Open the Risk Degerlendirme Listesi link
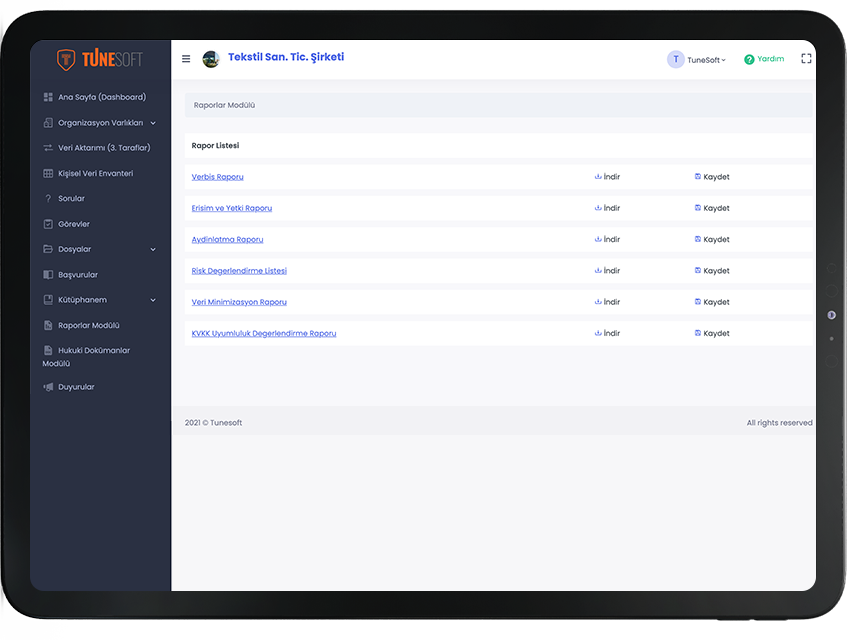 pos(239,271)
